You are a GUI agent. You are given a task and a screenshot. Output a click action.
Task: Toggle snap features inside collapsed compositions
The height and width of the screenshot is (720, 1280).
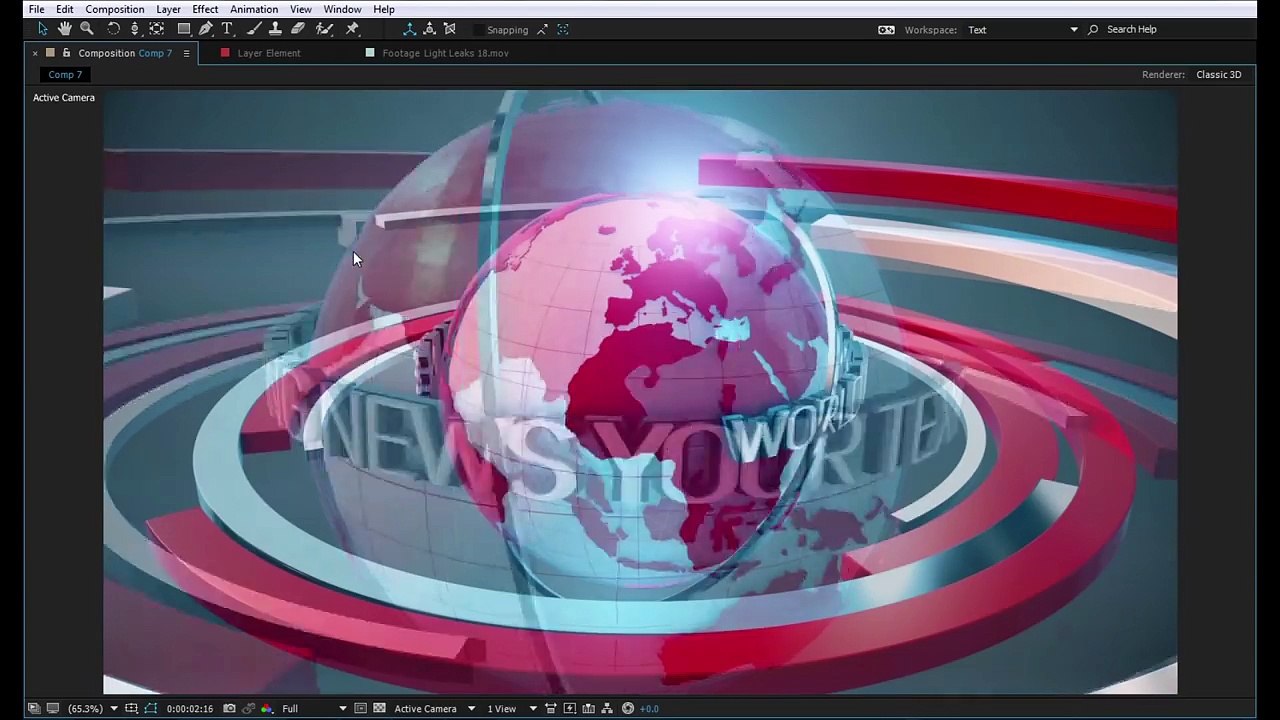(x=563, y=30)
